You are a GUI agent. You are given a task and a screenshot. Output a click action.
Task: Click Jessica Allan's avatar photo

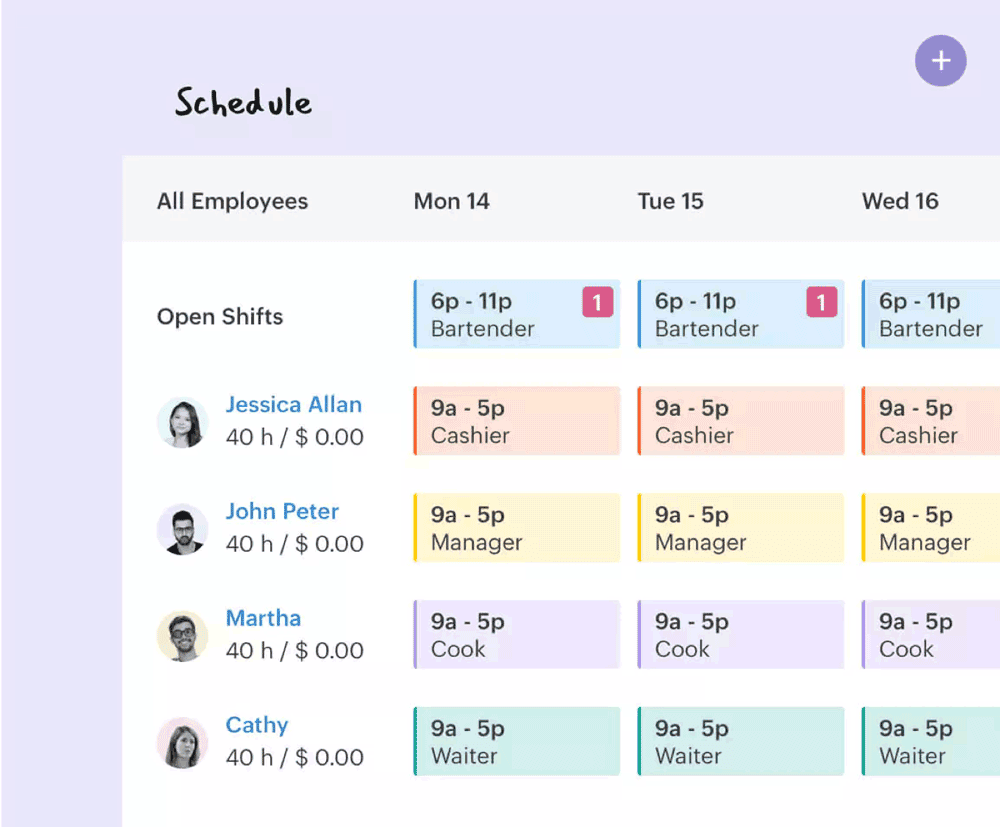pos(182,422)
